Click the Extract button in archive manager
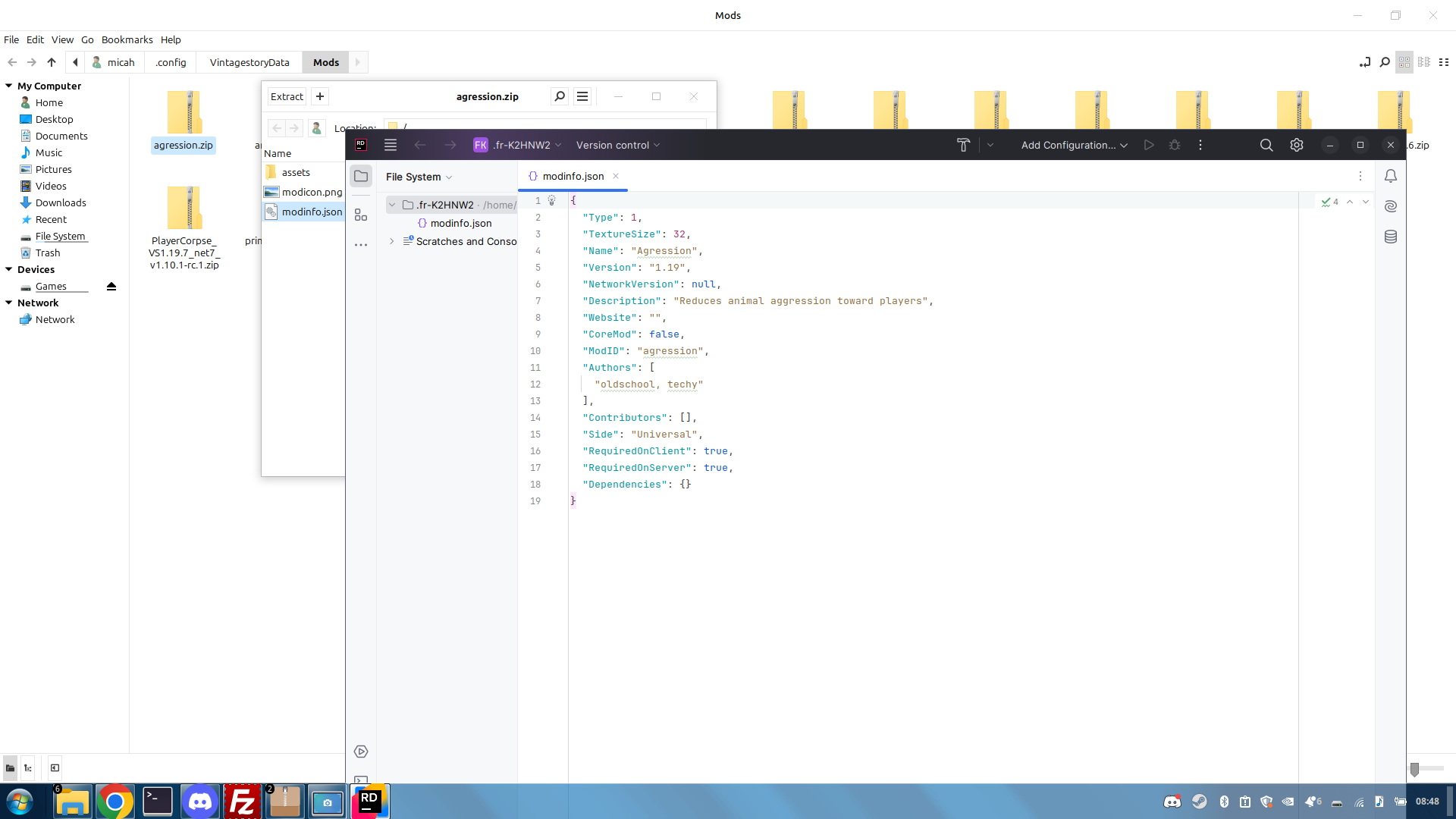Screen dimensions: 1456x819 coord(287,96)
